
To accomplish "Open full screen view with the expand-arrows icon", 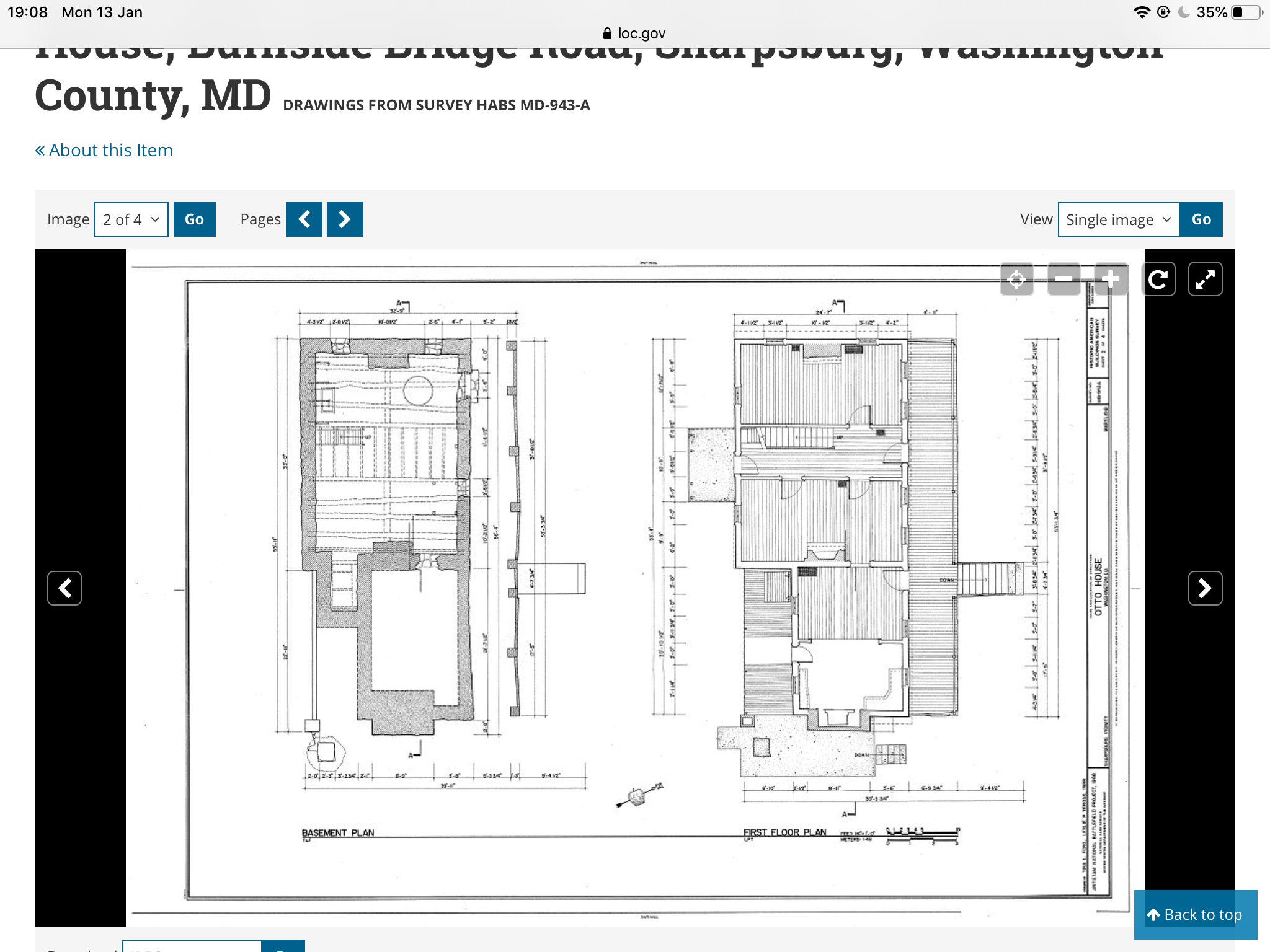I will (1205, 280).
